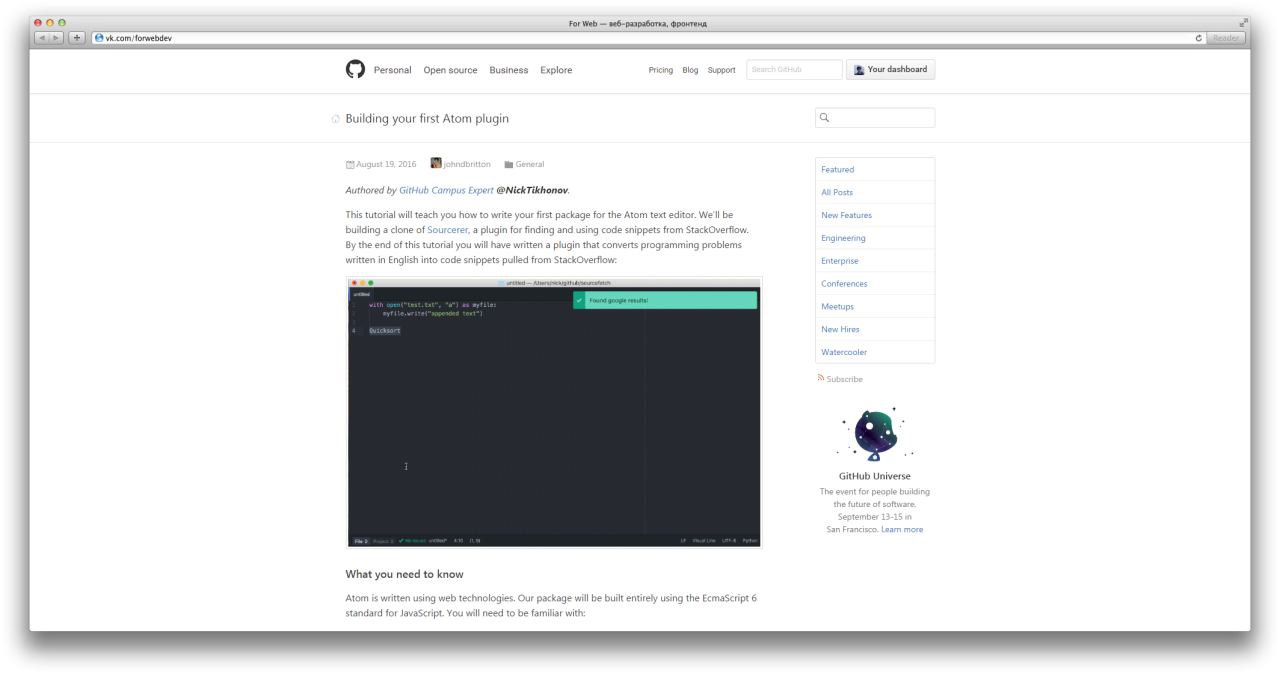Select the New Hires category

tap(875, 329)
